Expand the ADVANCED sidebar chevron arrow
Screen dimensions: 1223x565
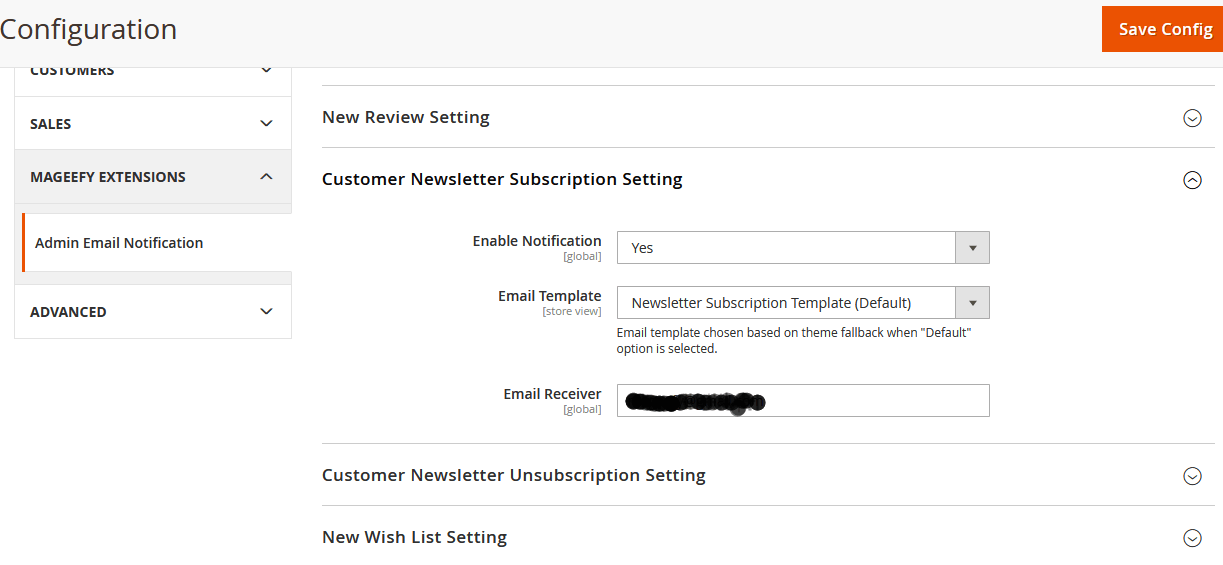tap(266, 311)
